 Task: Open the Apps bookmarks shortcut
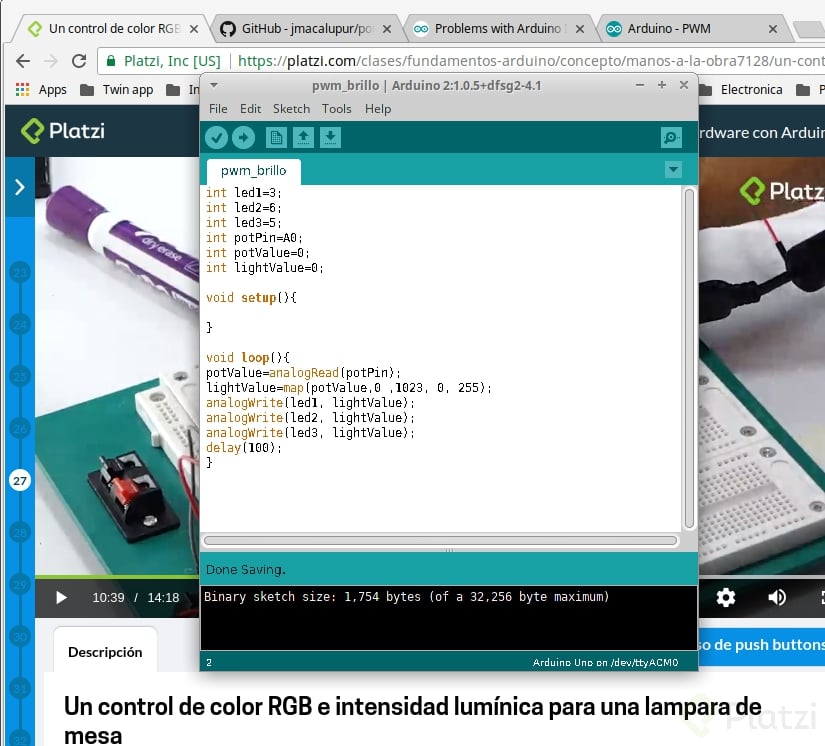(41, 89)
